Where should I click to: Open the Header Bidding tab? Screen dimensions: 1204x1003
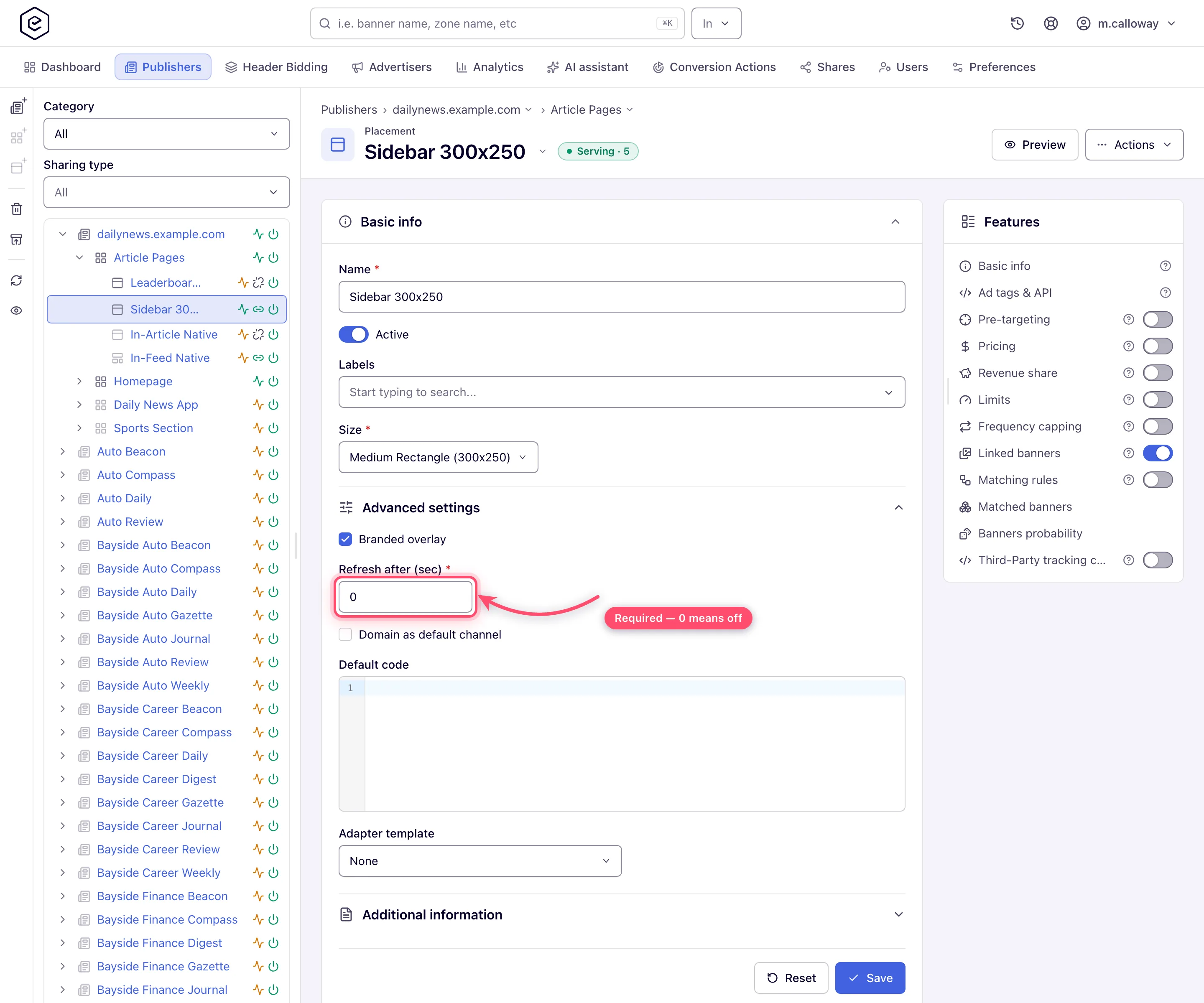click(276, 67)
